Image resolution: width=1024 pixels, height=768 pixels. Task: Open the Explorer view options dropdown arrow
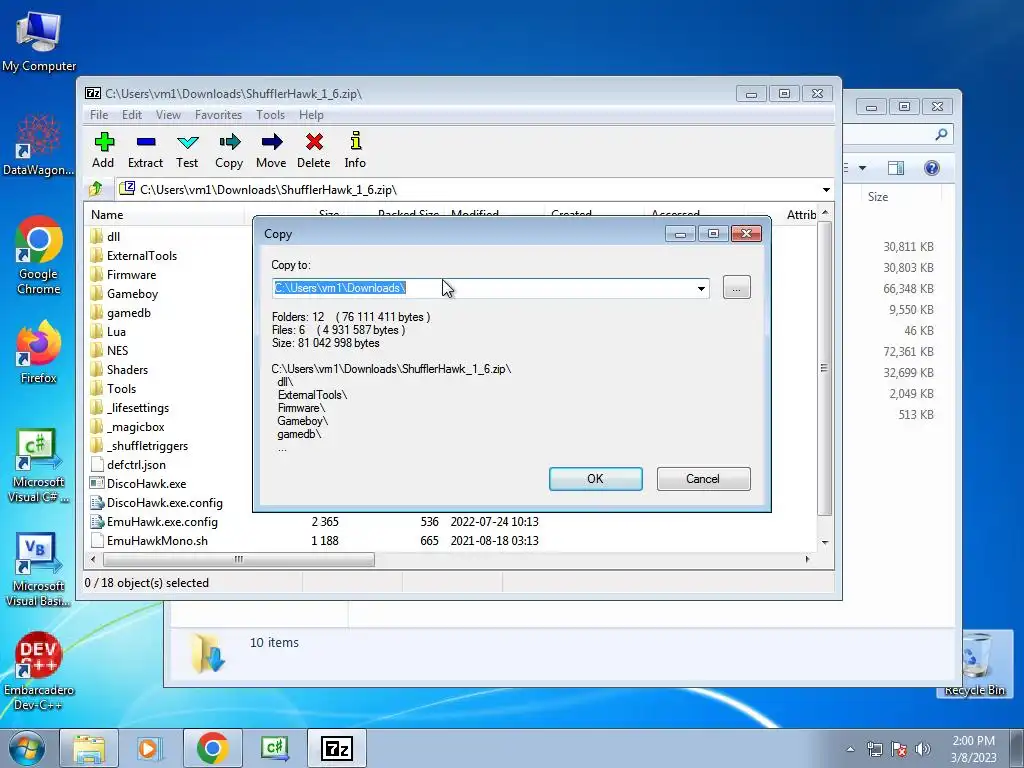[x=862, y=168]
